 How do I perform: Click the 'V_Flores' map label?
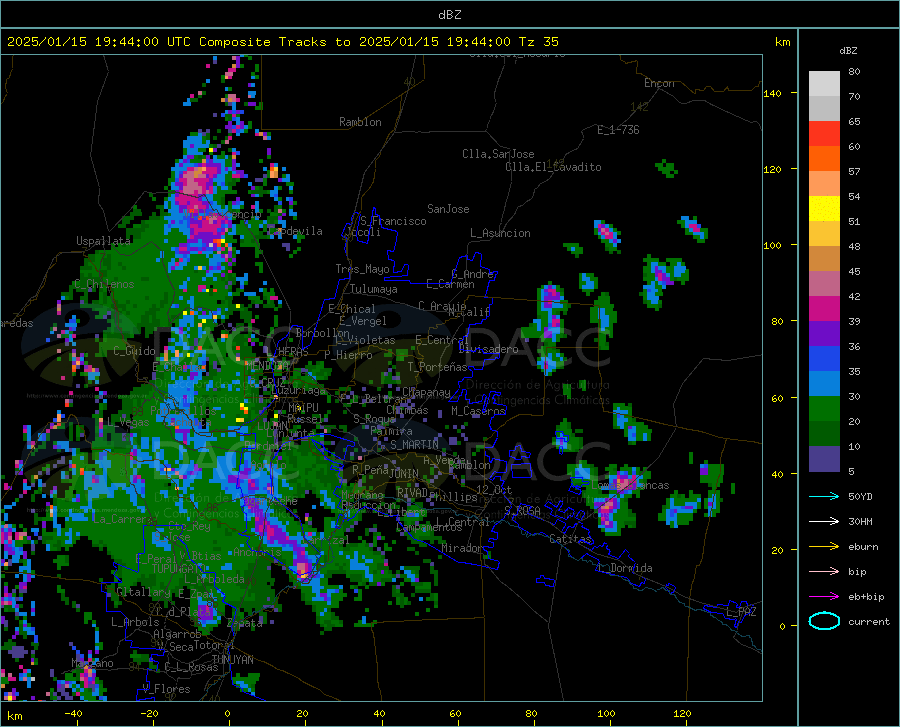(x=166, y=689)
